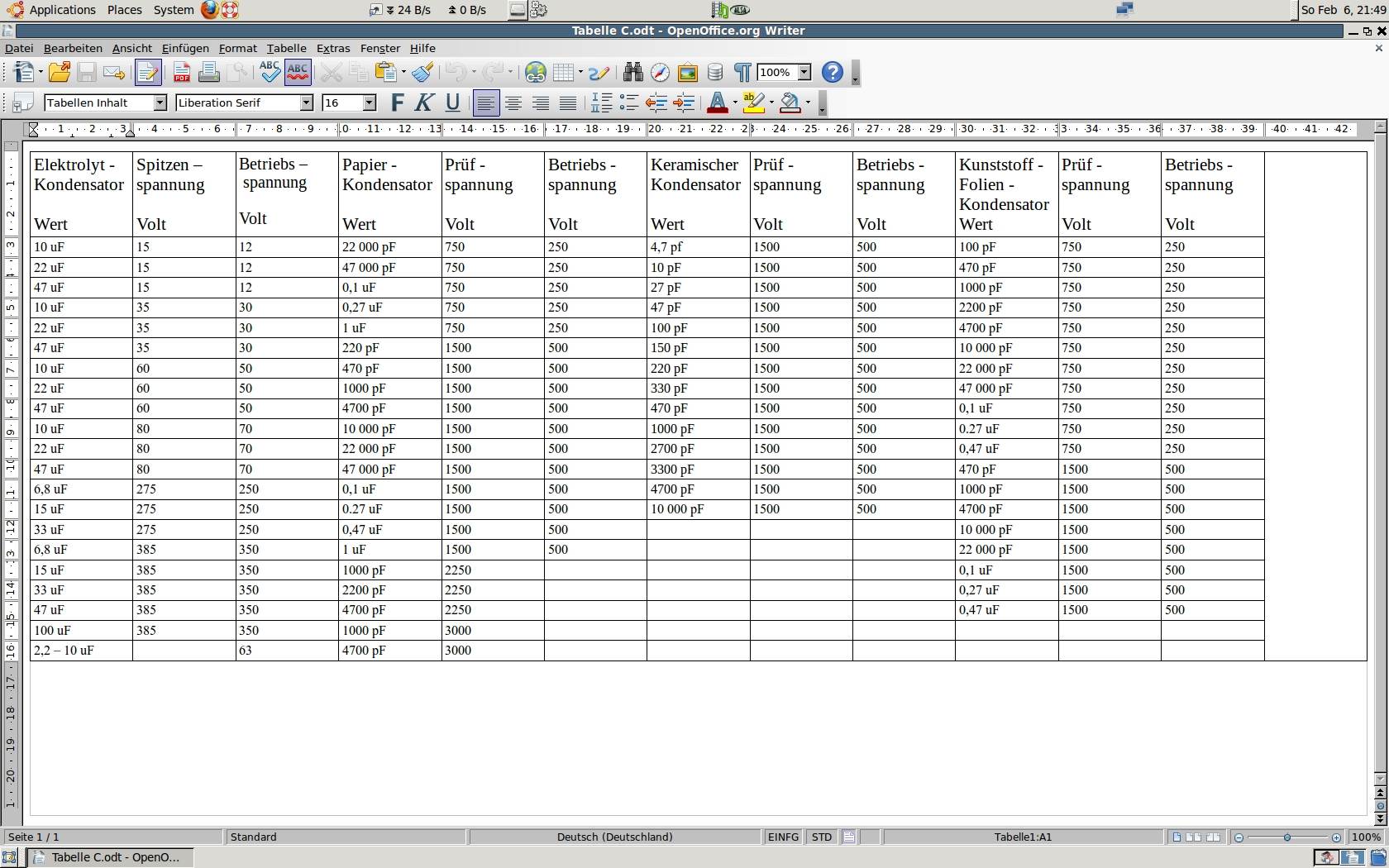Show the Data Sources icon
This screenshot has width=1389, height=868.
tap(715, 73)
